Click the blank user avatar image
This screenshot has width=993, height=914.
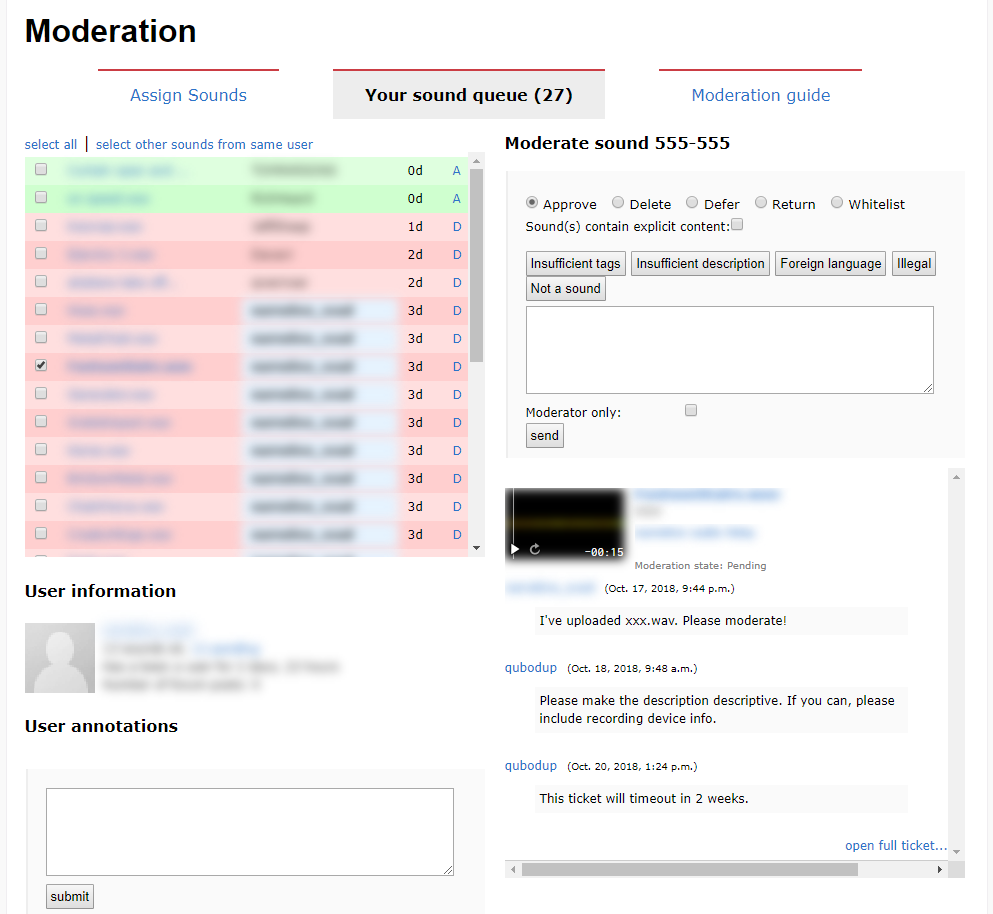pos(59,657)
